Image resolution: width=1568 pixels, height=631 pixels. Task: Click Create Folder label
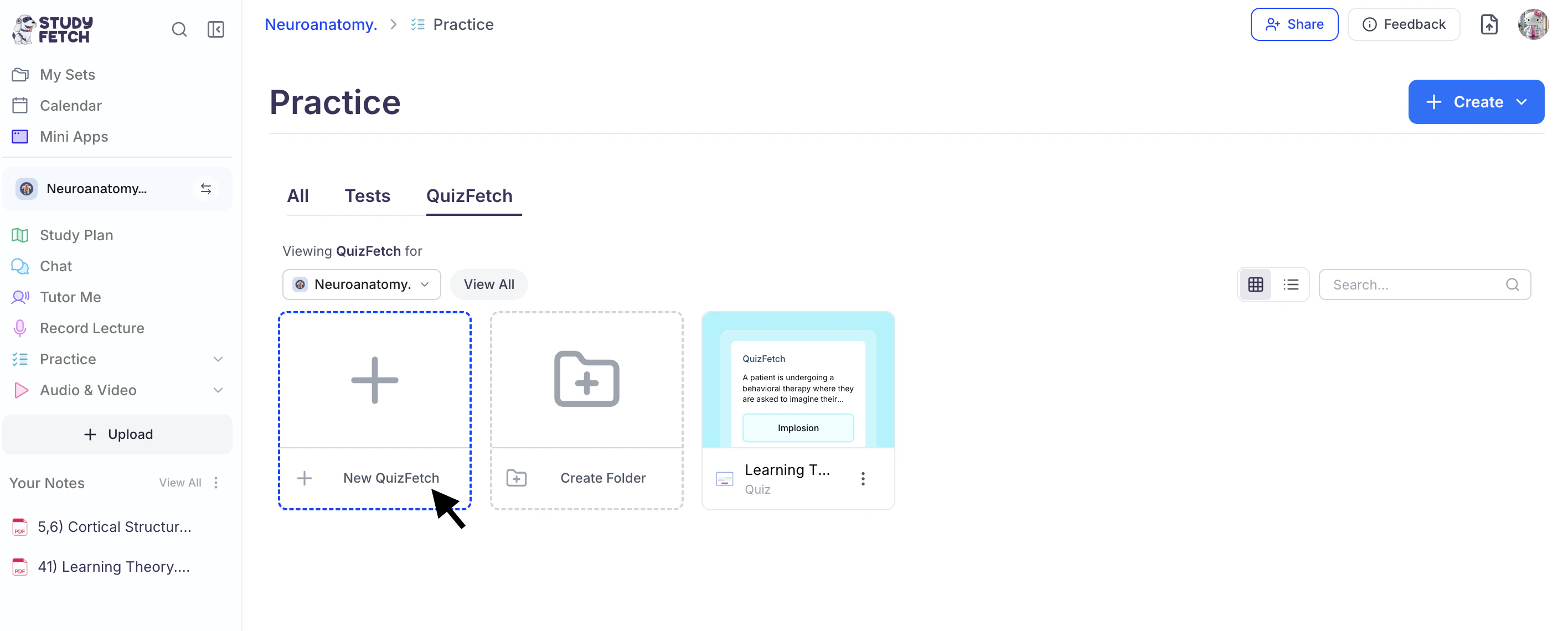tap(602, 478)
